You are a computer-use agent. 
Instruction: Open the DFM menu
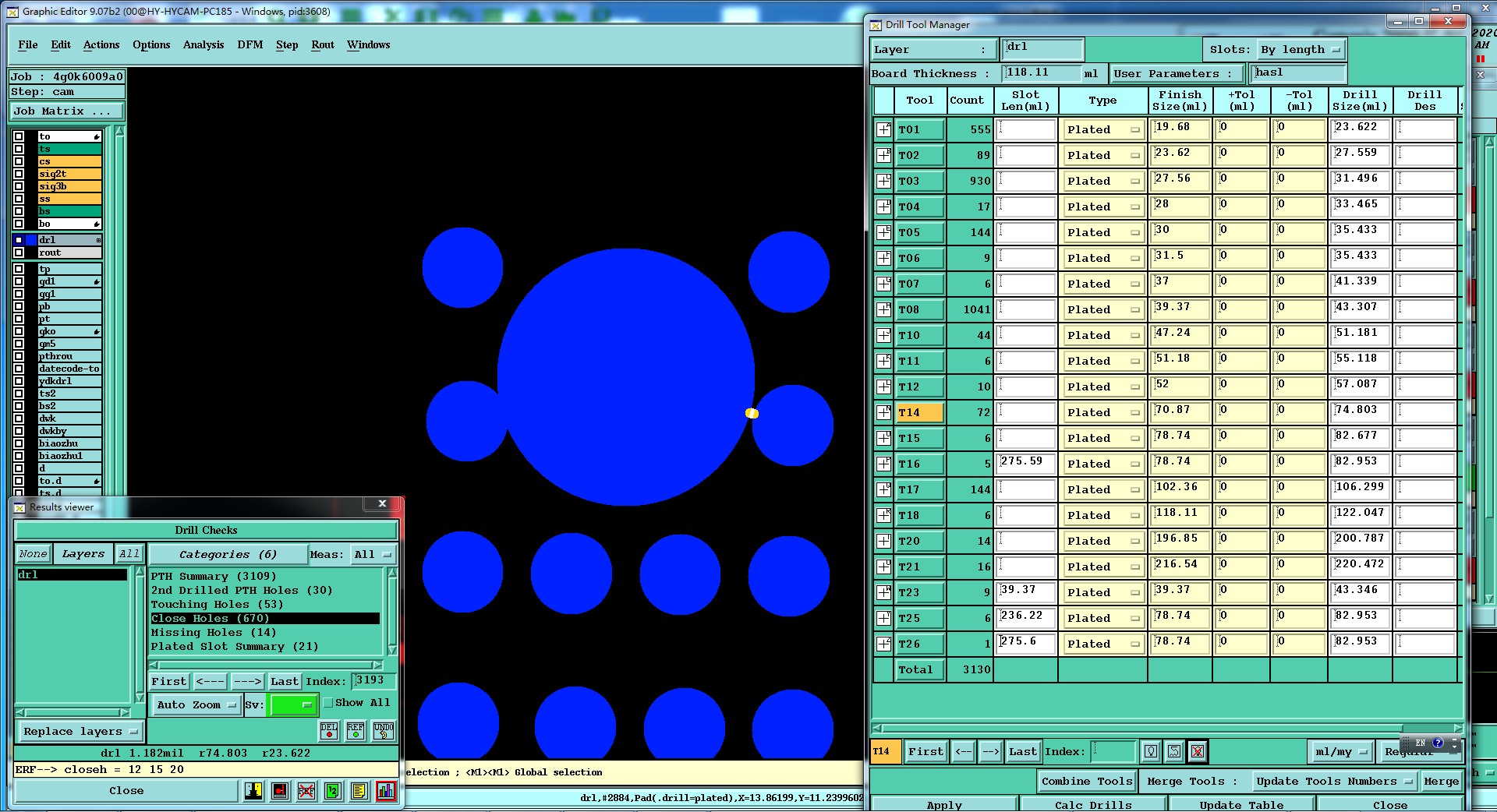pos(249,44)
